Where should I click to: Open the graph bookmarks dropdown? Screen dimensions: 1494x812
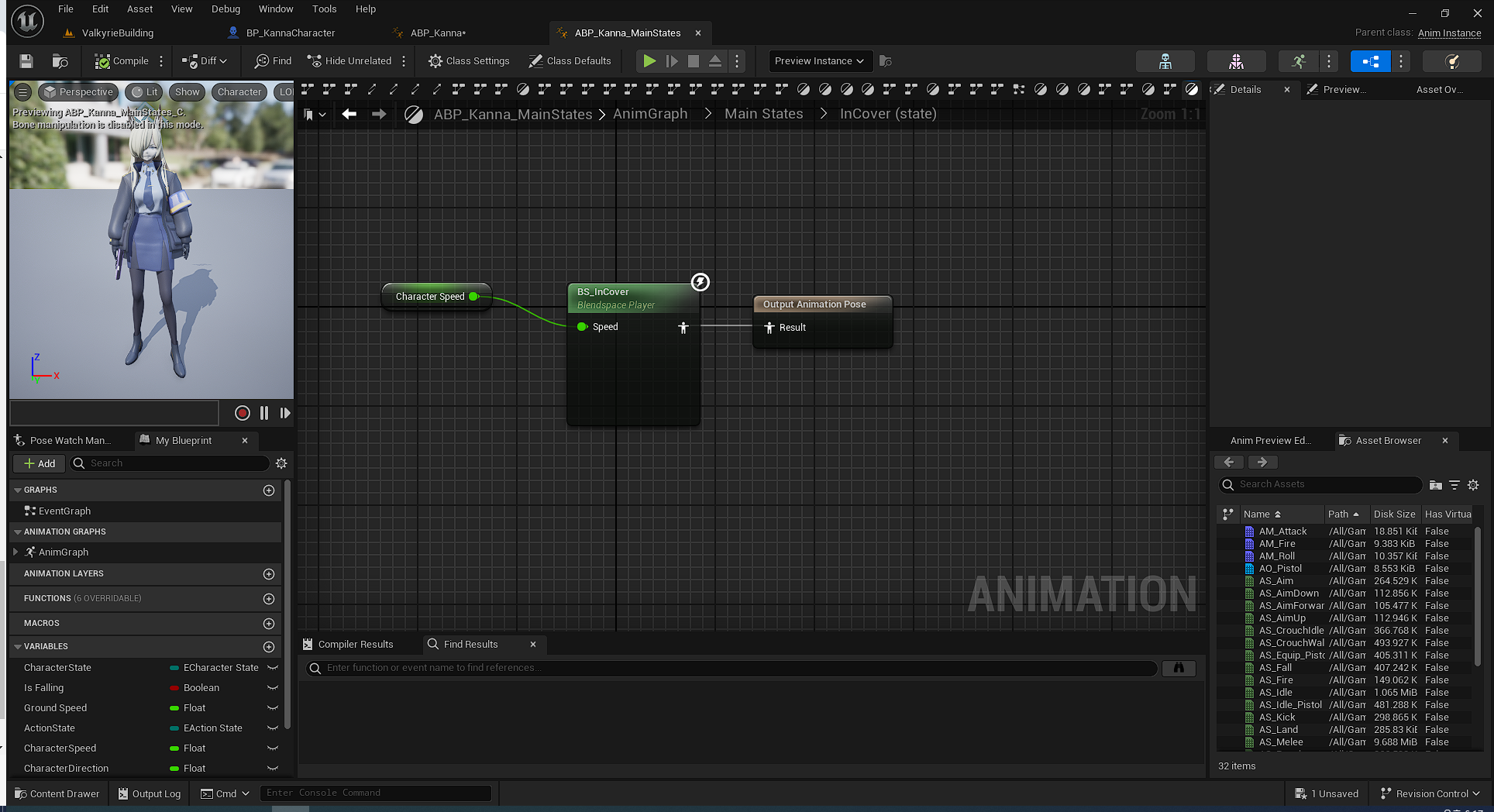pos(315,114)
